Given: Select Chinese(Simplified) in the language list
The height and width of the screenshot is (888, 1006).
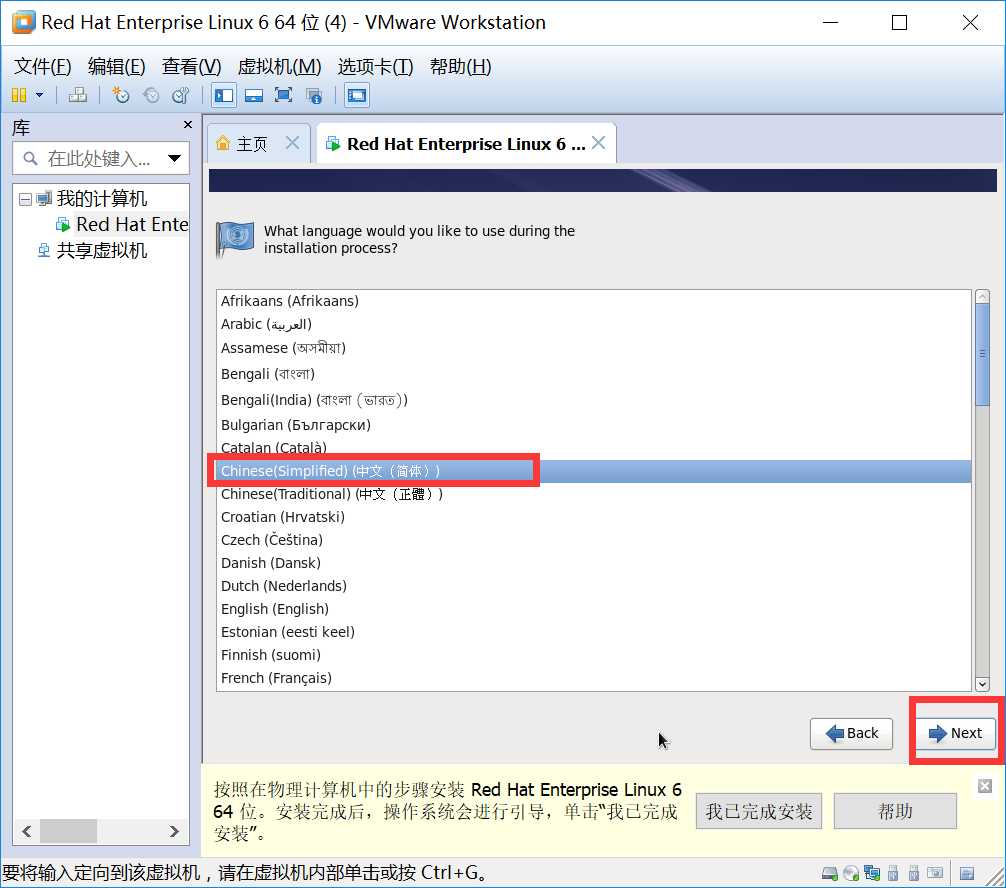Looking at the screenshot, I should 593,471.
